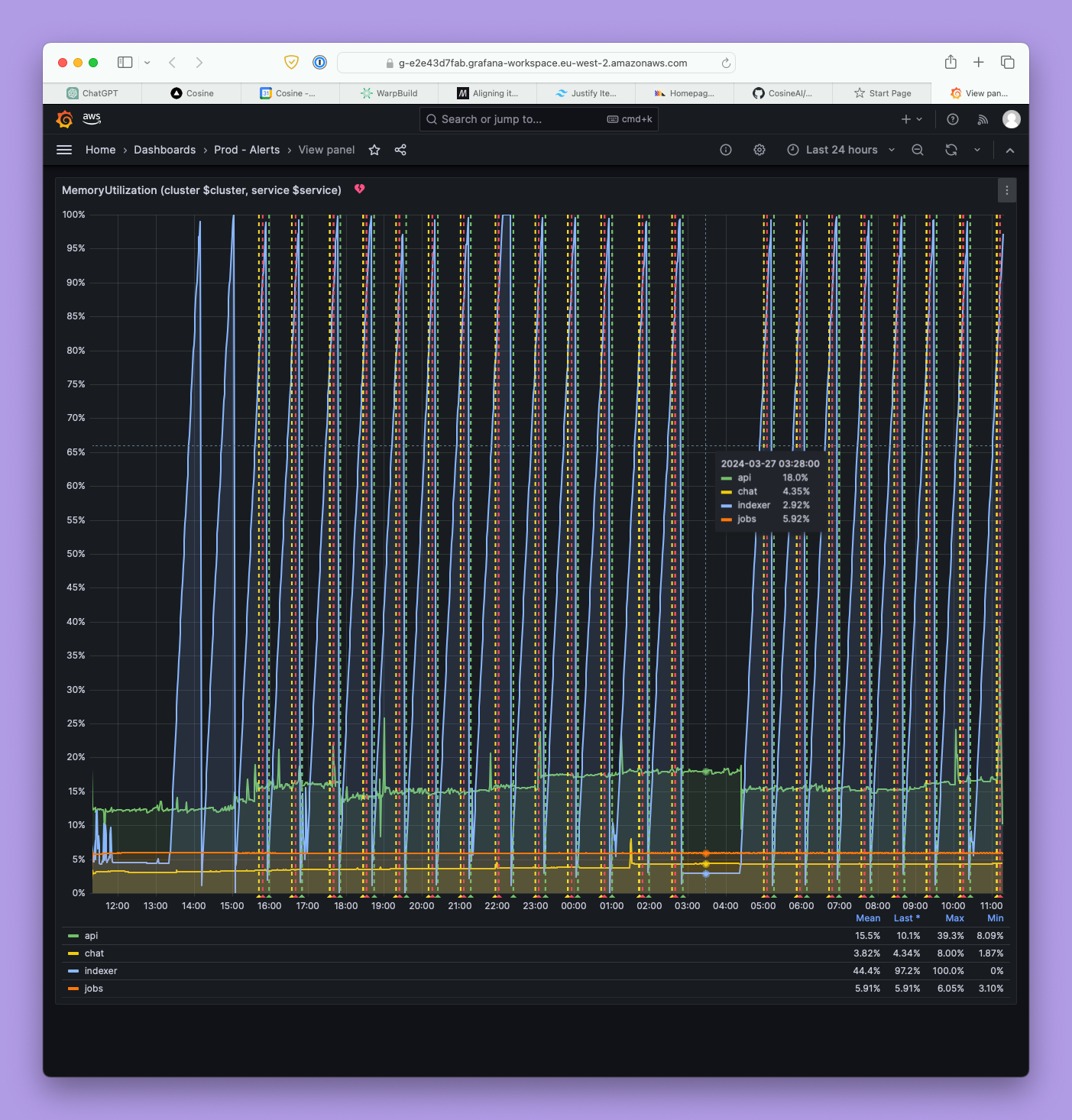Toggle indexer series visibility in legend
This screenshot has height=1120, width=1072.
(x=101, y=971)
